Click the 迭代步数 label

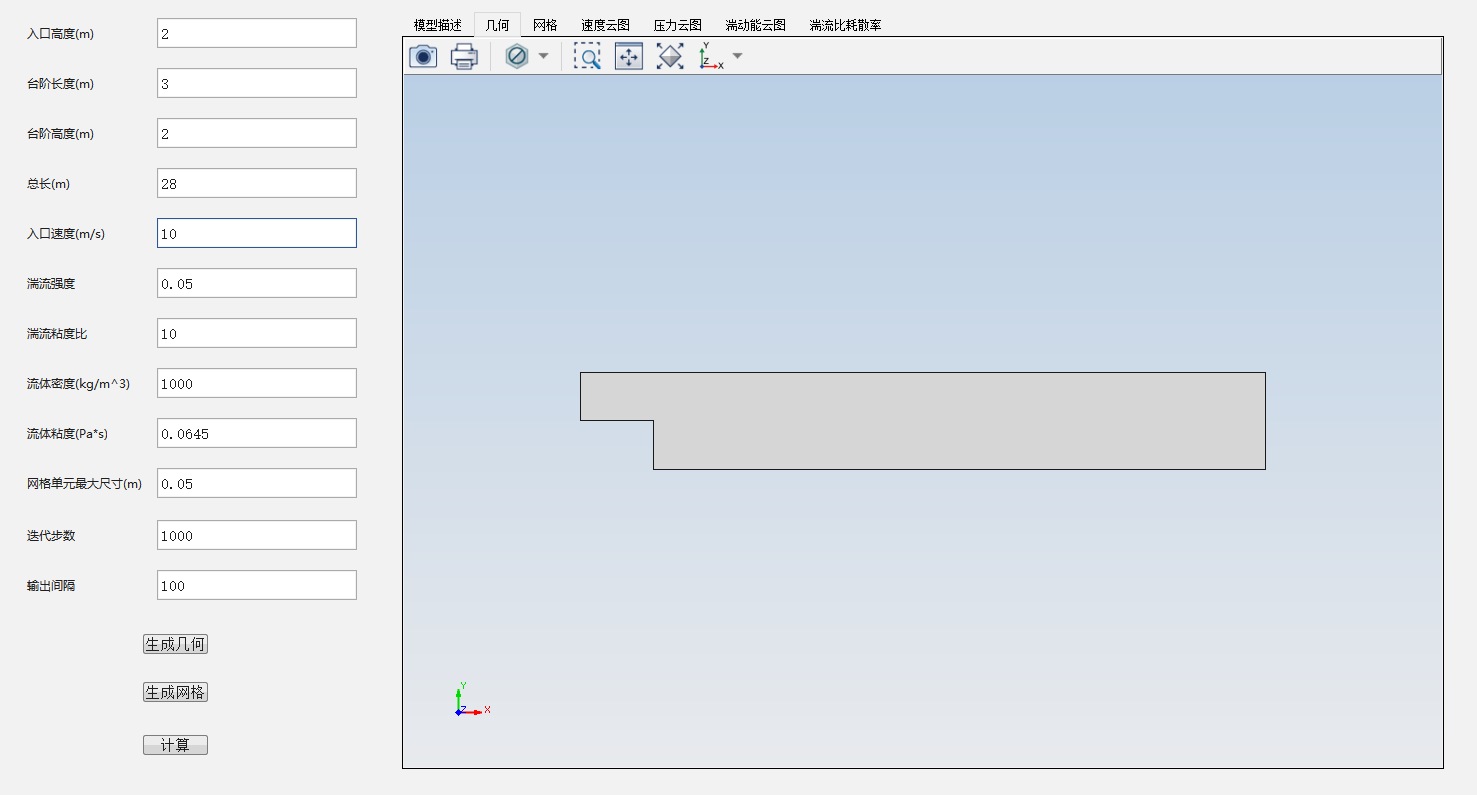tap(51, 536)
